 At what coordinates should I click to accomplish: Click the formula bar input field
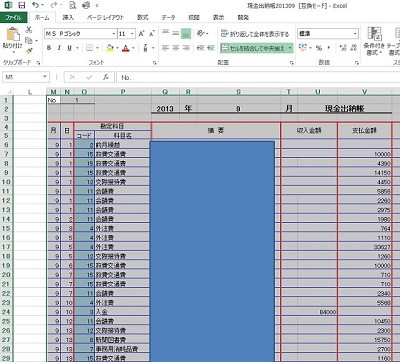point(258,77)
